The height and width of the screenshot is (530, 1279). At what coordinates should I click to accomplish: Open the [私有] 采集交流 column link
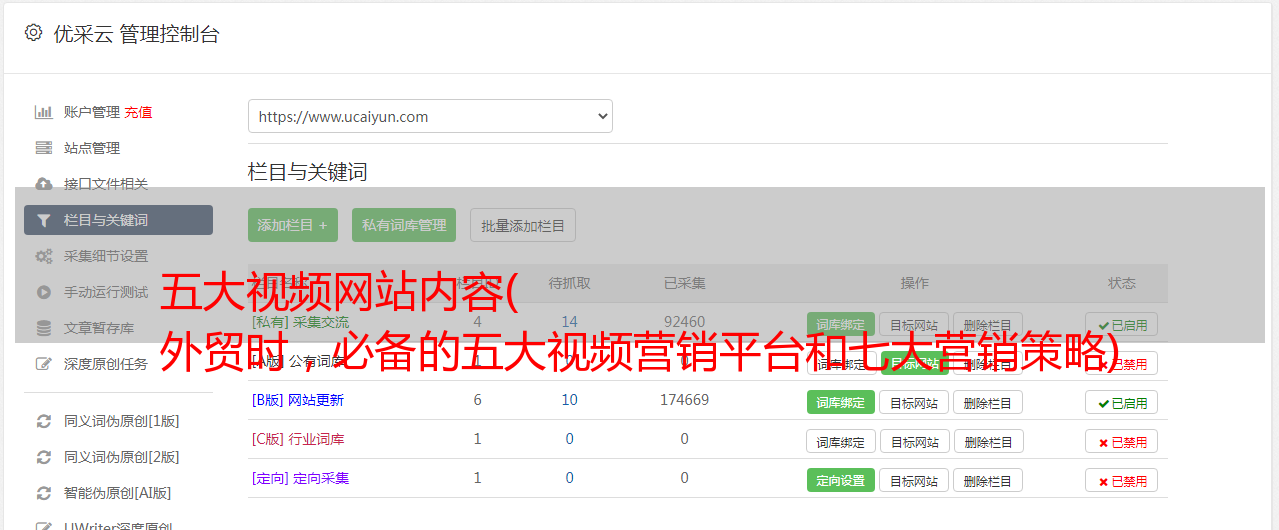tap(301, 322)
